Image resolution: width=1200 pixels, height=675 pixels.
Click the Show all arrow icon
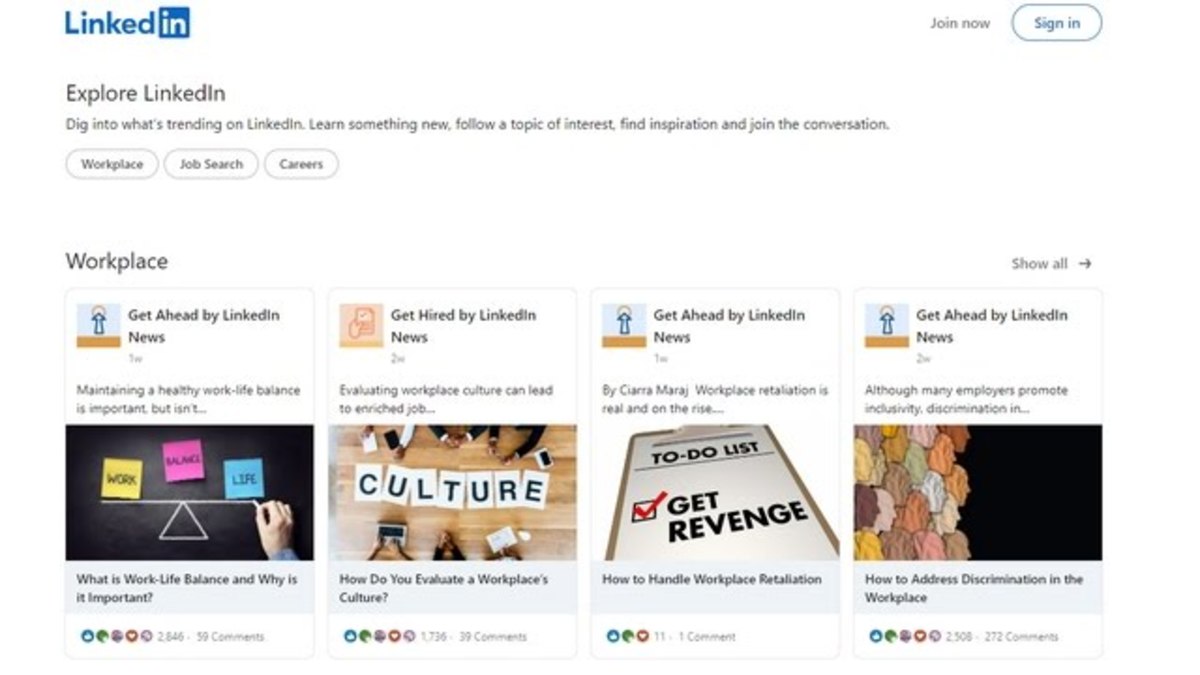point(1087,263)
